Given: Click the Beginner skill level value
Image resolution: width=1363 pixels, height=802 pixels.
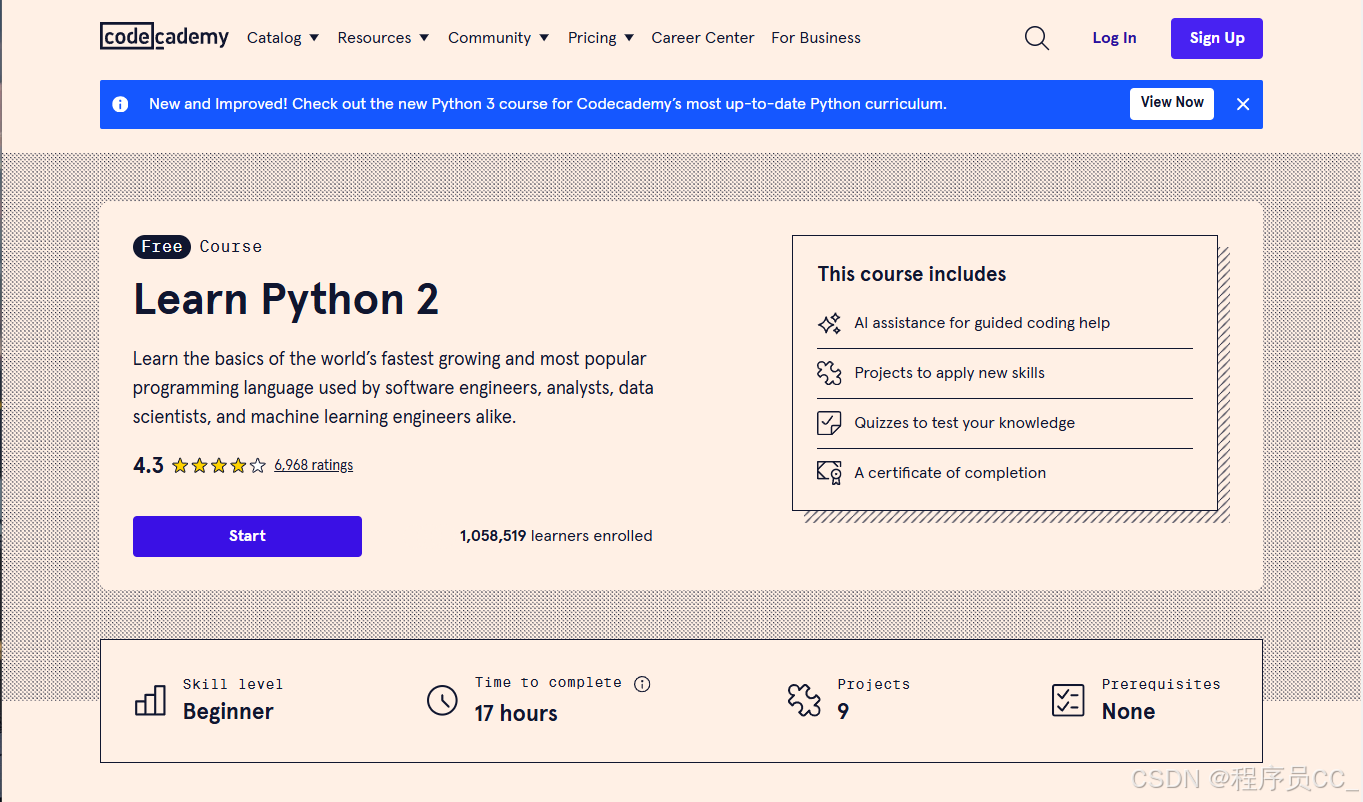Looking at the screenshot, I should pos(228,712).
